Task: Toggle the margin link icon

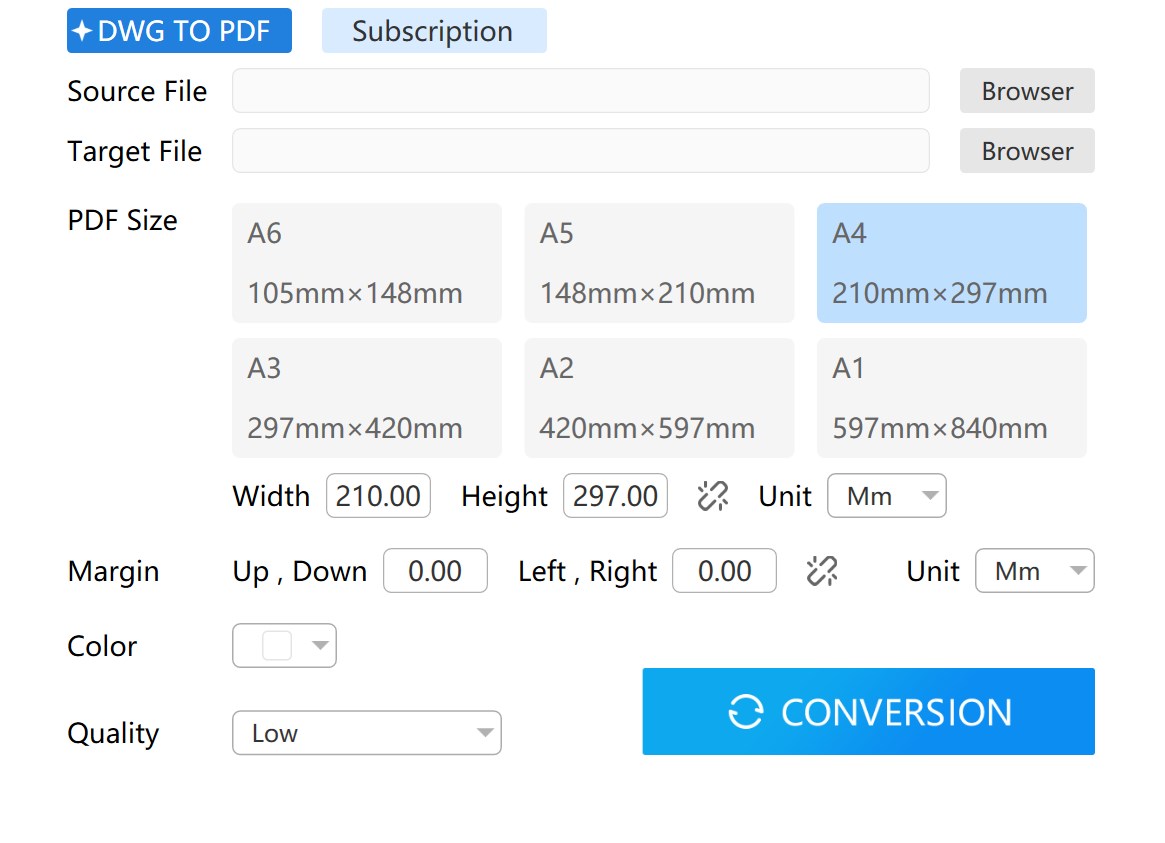Action: (x=821, y=571)
